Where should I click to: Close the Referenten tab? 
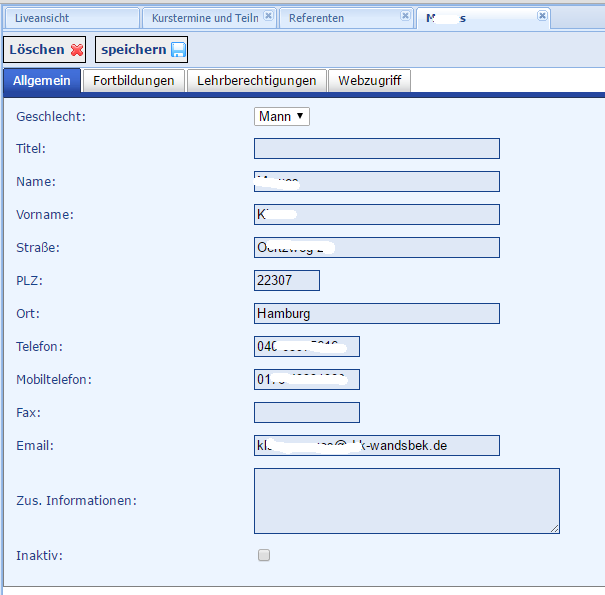click(405, 16)
